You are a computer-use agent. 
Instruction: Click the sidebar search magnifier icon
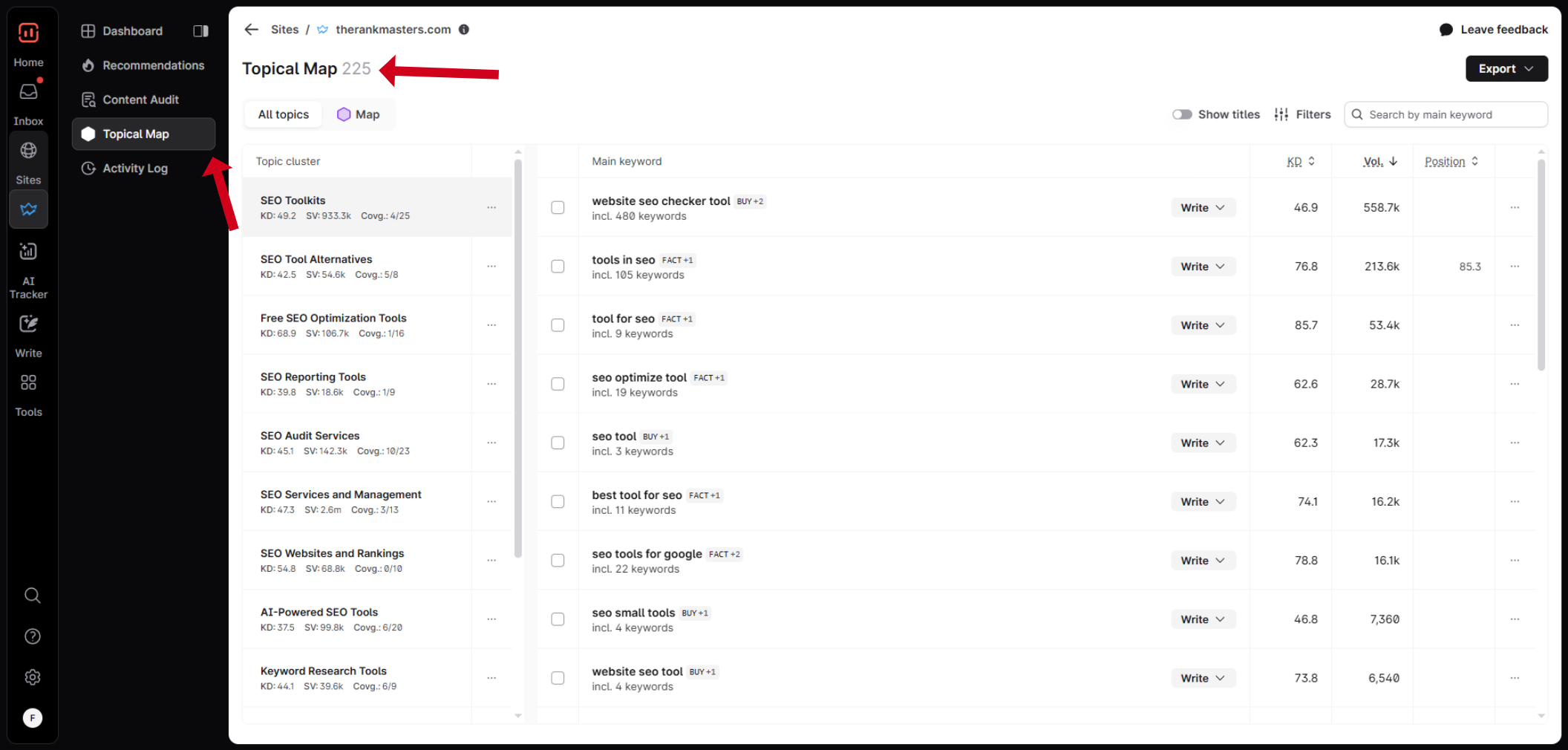click(32, 596)
